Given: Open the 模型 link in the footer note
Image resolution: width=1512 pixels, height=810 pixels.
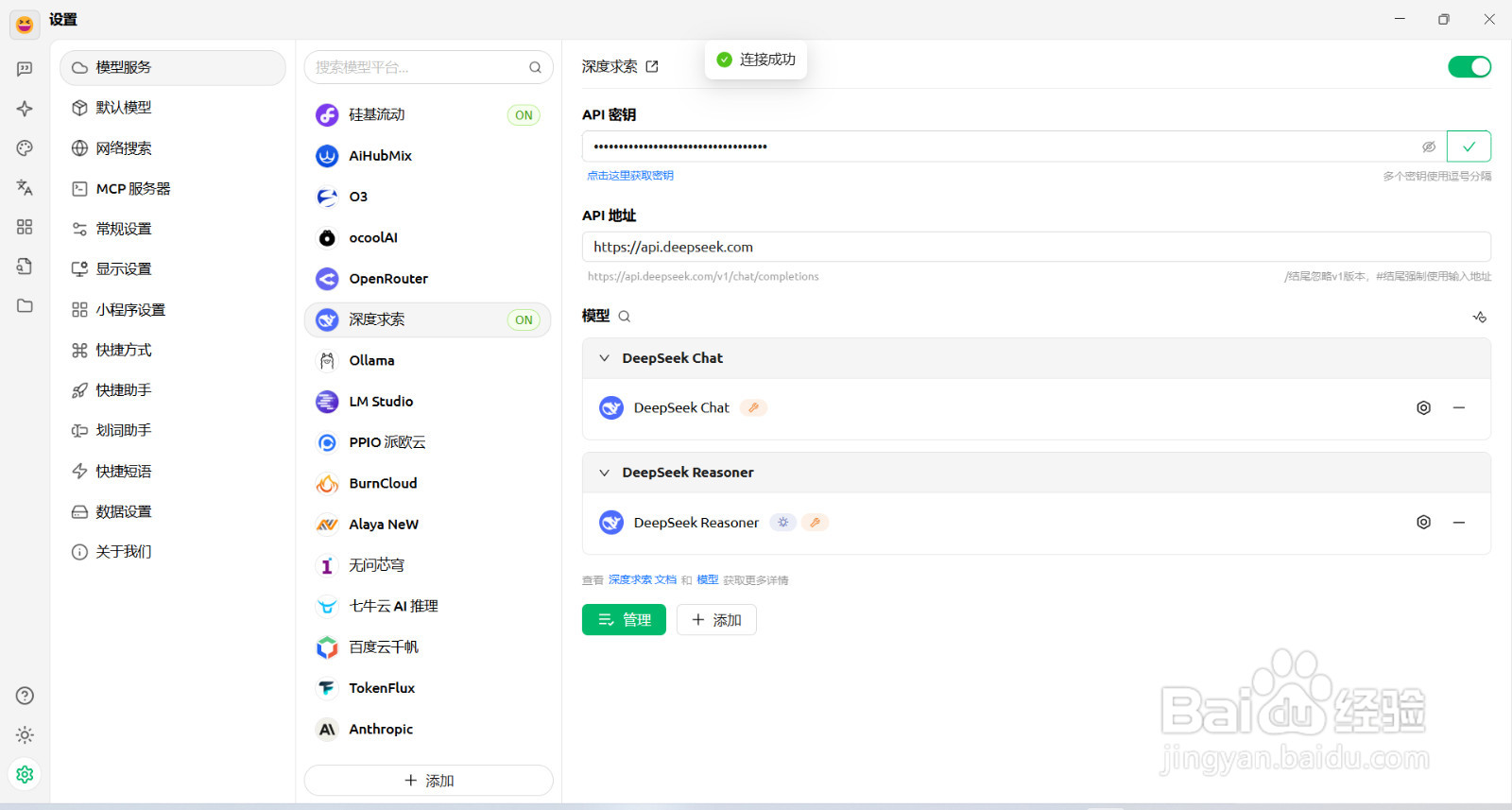Looking at the screenshot, I should pos(708,579).
